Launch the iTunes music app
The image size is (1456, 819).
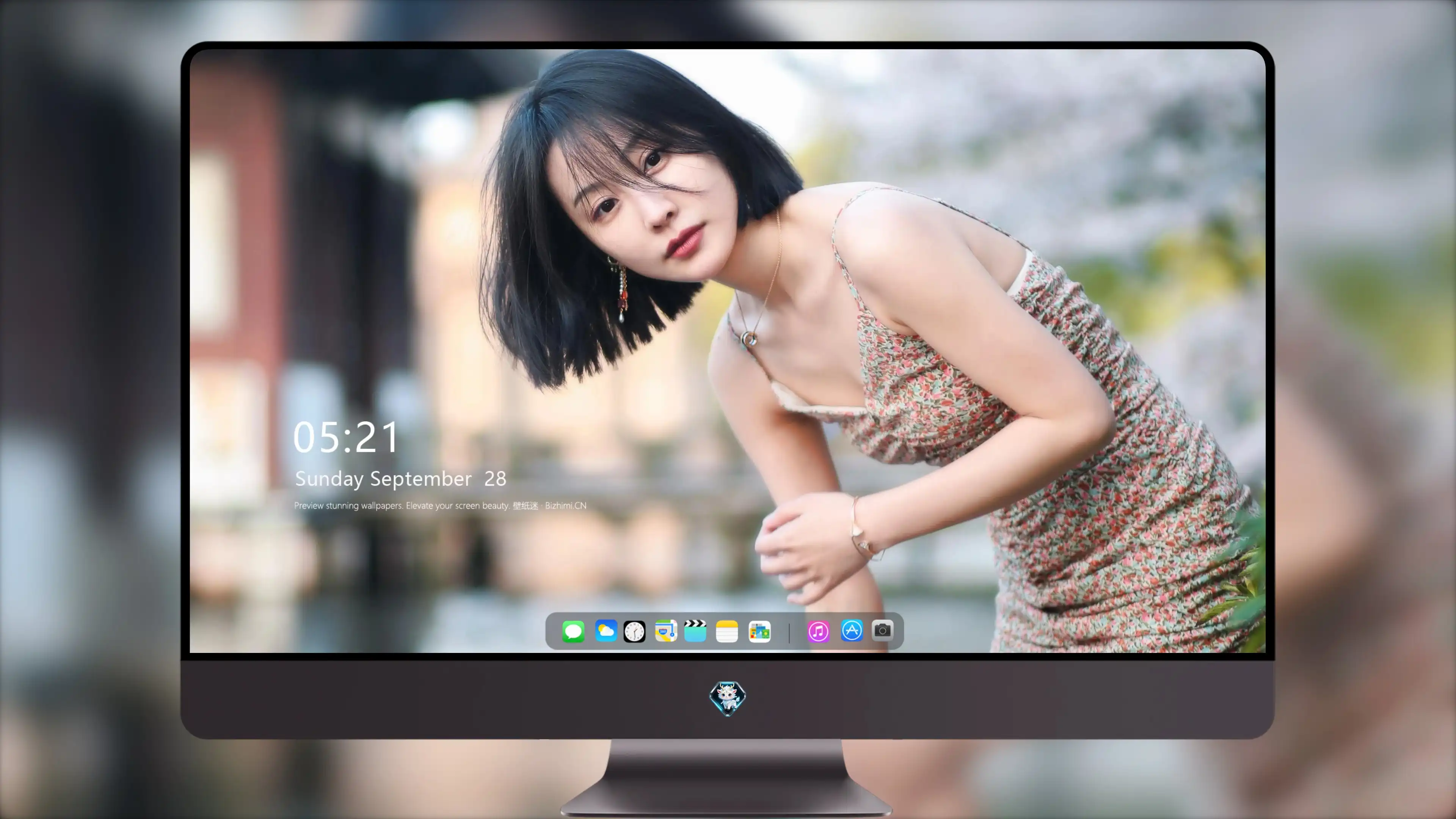click(x=819, y=631)
